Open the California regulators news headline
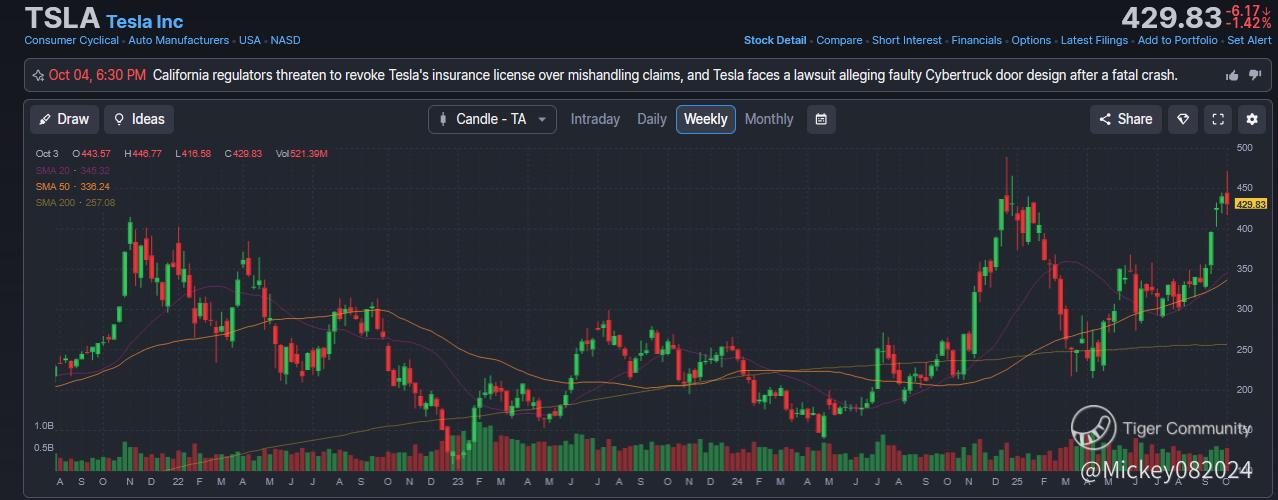This screenshot has width=1278, height=500. (665, 75)
